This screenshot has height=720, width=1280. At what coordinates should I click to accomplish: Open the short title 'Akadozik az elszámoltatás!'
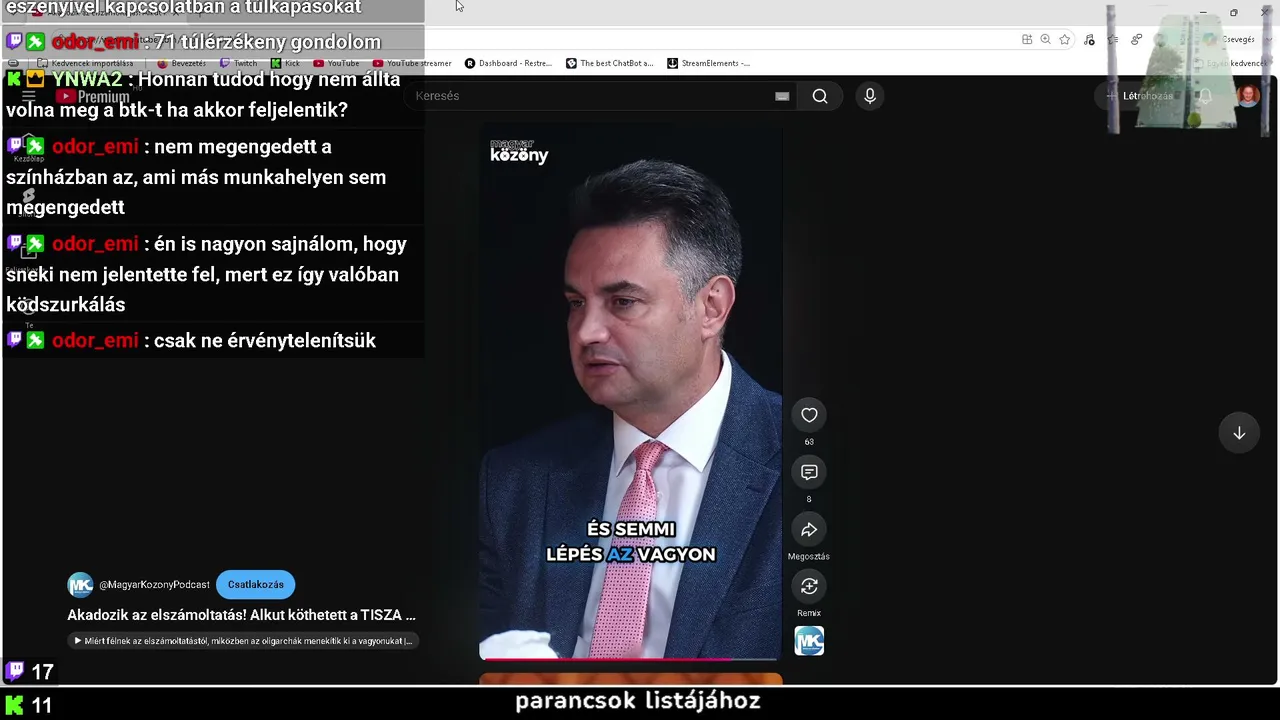tap(241, 615)
